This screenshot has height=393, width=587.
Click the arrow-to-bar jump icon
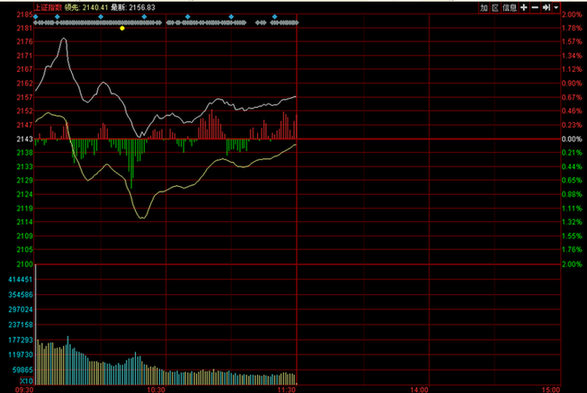click(546, 7)
